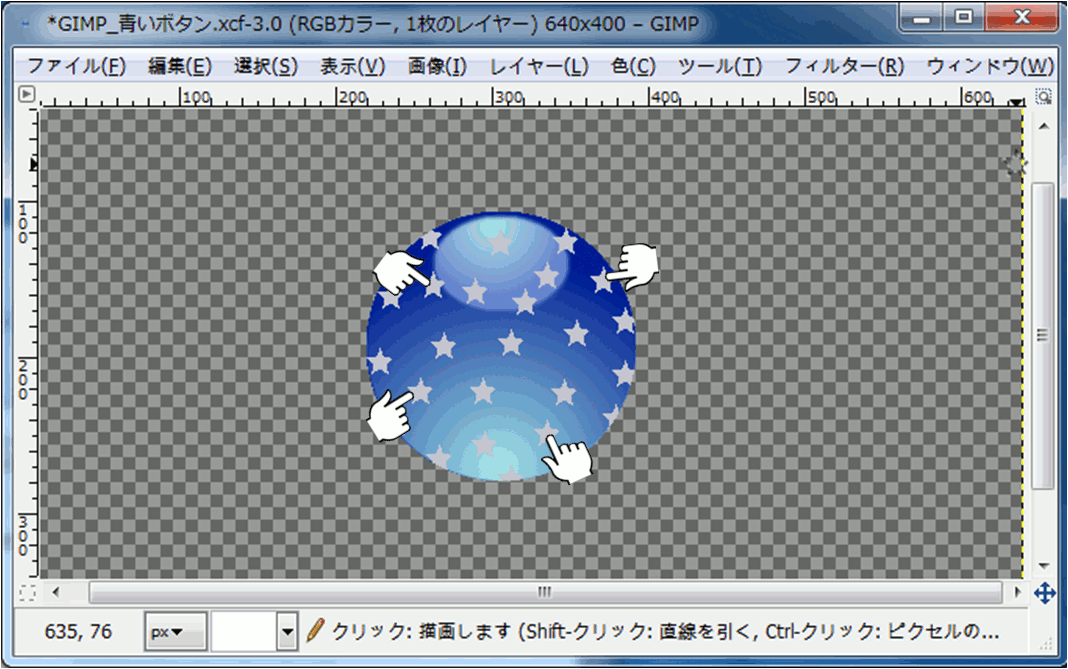
Task: Click the navigation cross-arrows icon
Action: 1044,593
